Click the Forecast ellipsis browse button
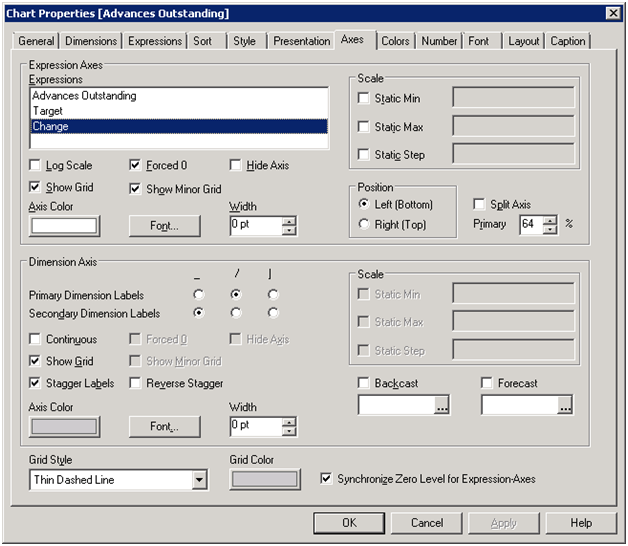The width and height of the screenshot is (628, 546). (565, 405)
